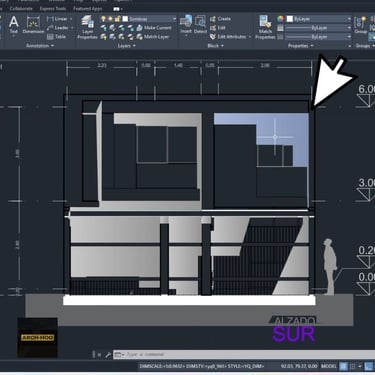Expand the Annotation panel
The width and height of the screenshot is (375, 375).
40,46
